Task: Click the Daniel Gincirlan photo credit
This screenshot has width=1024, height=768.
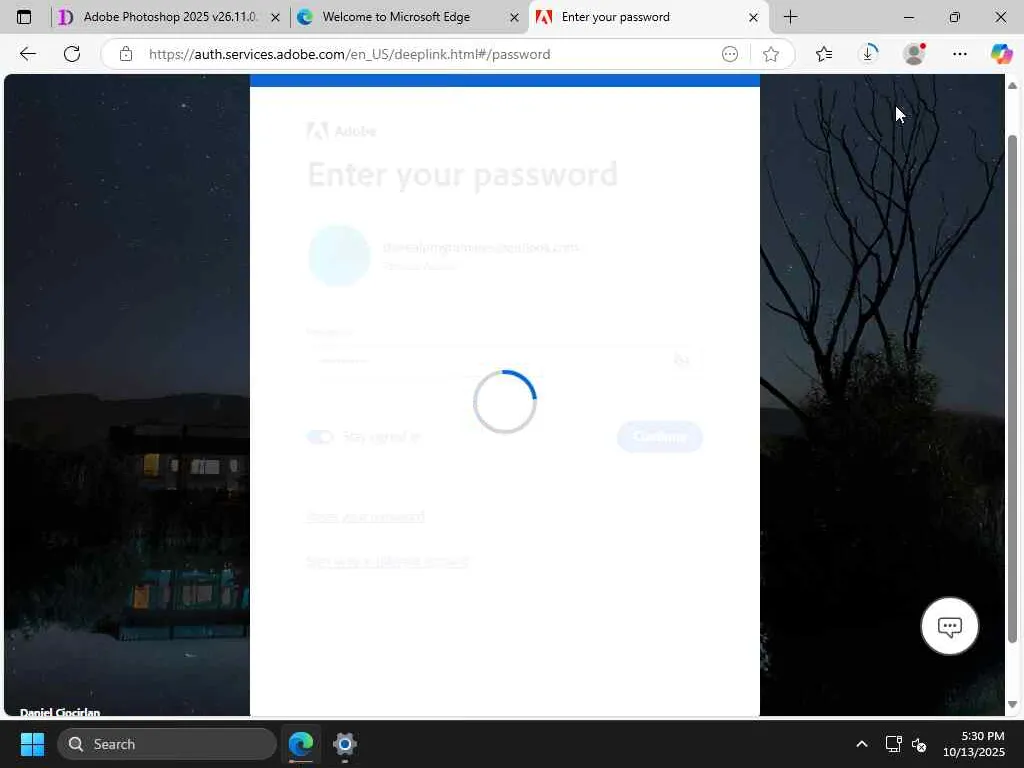Action: pos(60,712)
